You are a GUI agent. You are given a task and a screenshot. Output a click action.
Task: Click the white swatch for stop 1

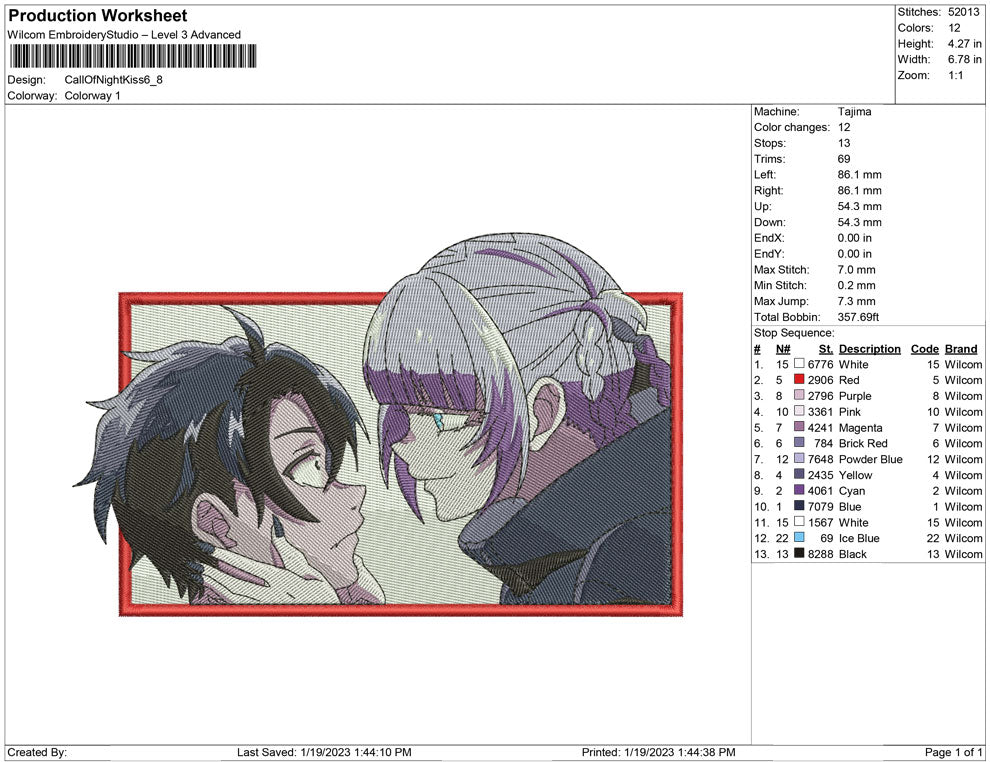tap(799, 364)
